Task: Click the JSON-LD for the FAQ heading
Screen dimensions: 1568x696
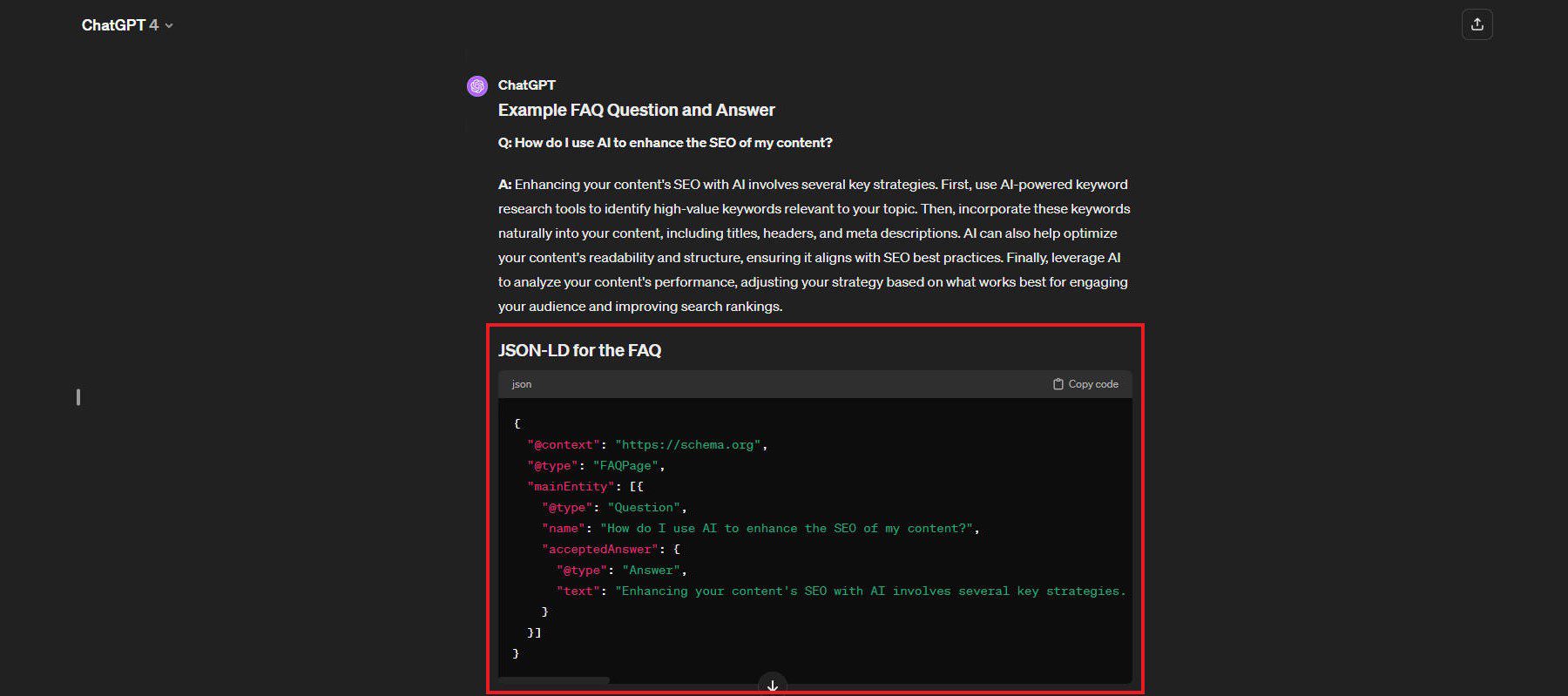Action: [x=579, y=350]
